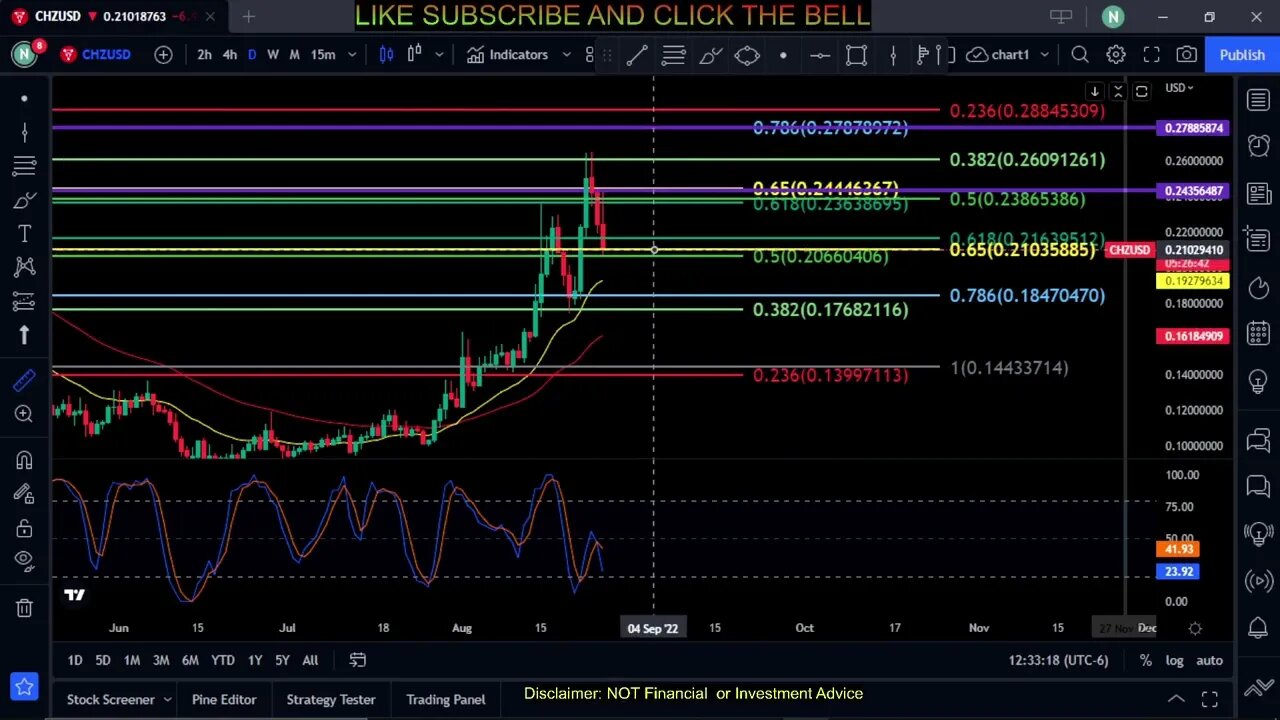
Task: Open favorites star in bottom-left corner
Action: click(x=24, y=687)
